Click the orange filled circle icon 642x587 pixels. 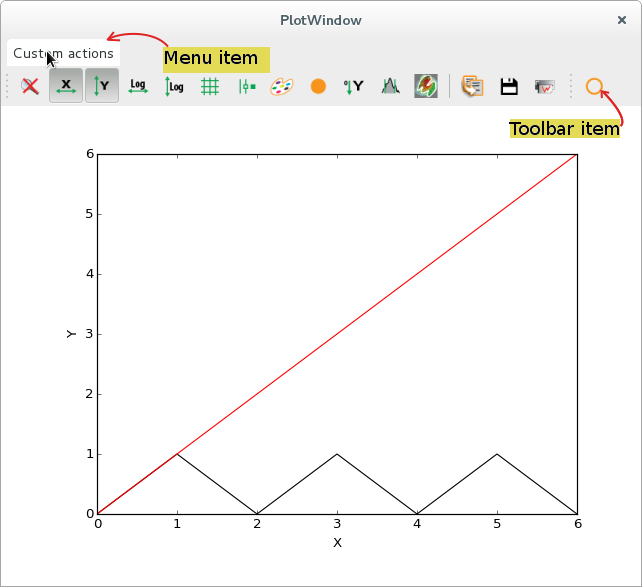318,87
